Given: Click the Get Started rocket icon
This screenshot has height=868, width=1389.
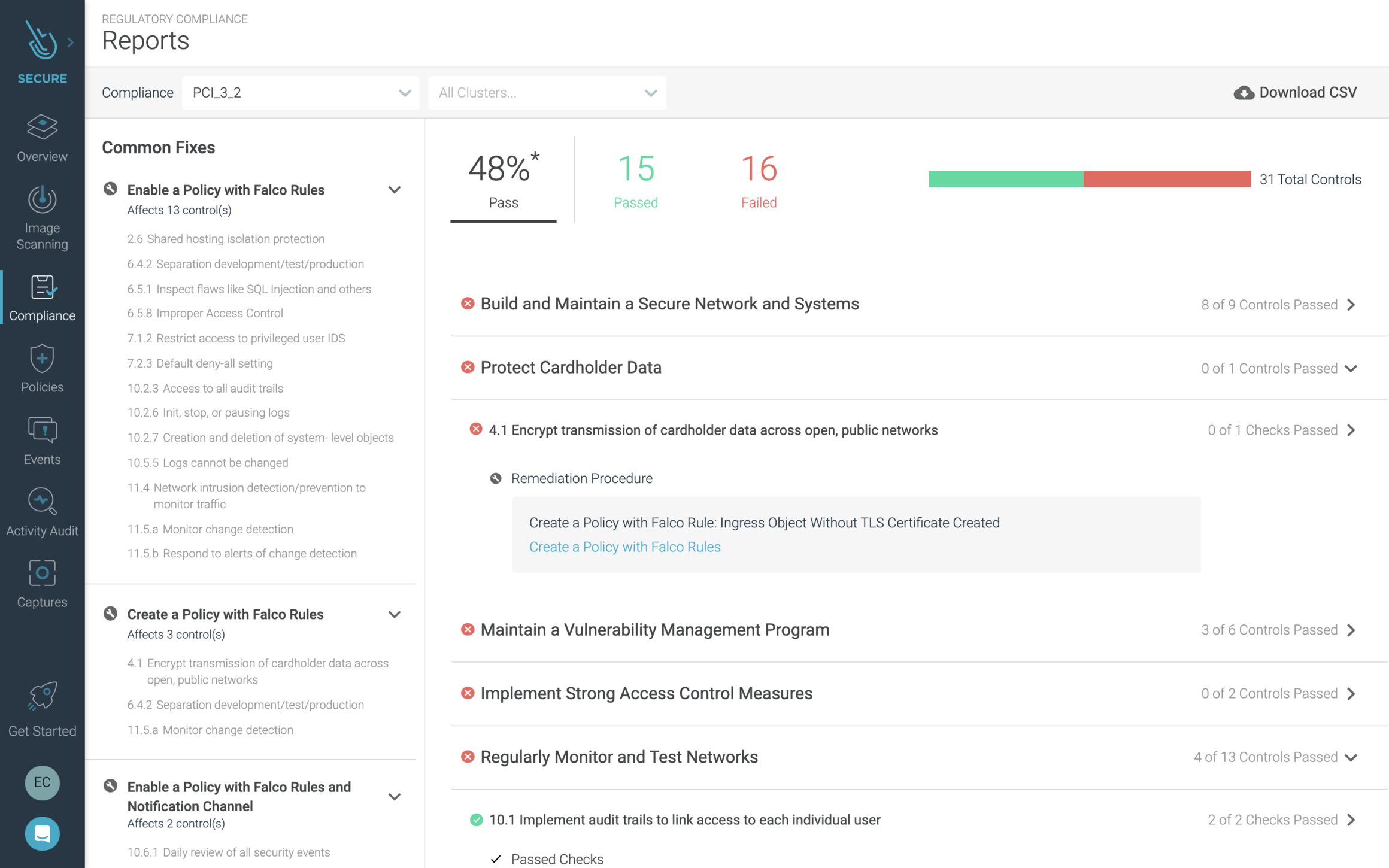Looking at the screenshot, I should 42,696.
